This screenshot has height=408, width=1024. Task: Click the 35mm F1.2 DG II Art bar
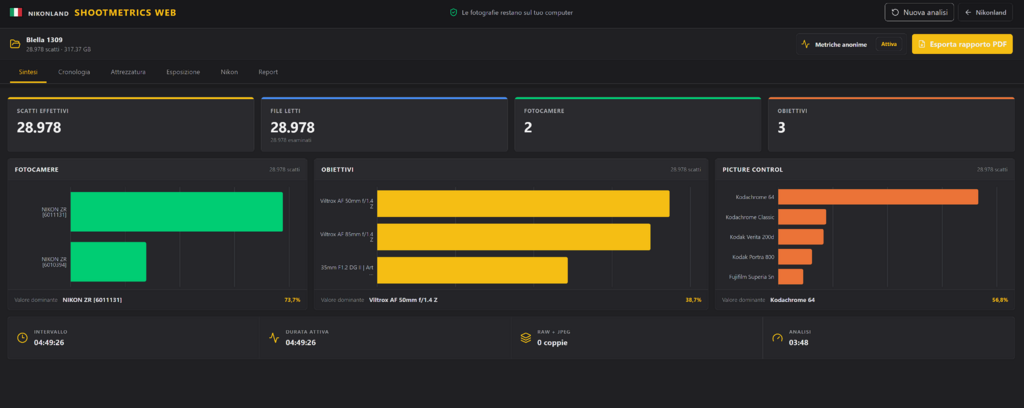(x=472, y=270)
